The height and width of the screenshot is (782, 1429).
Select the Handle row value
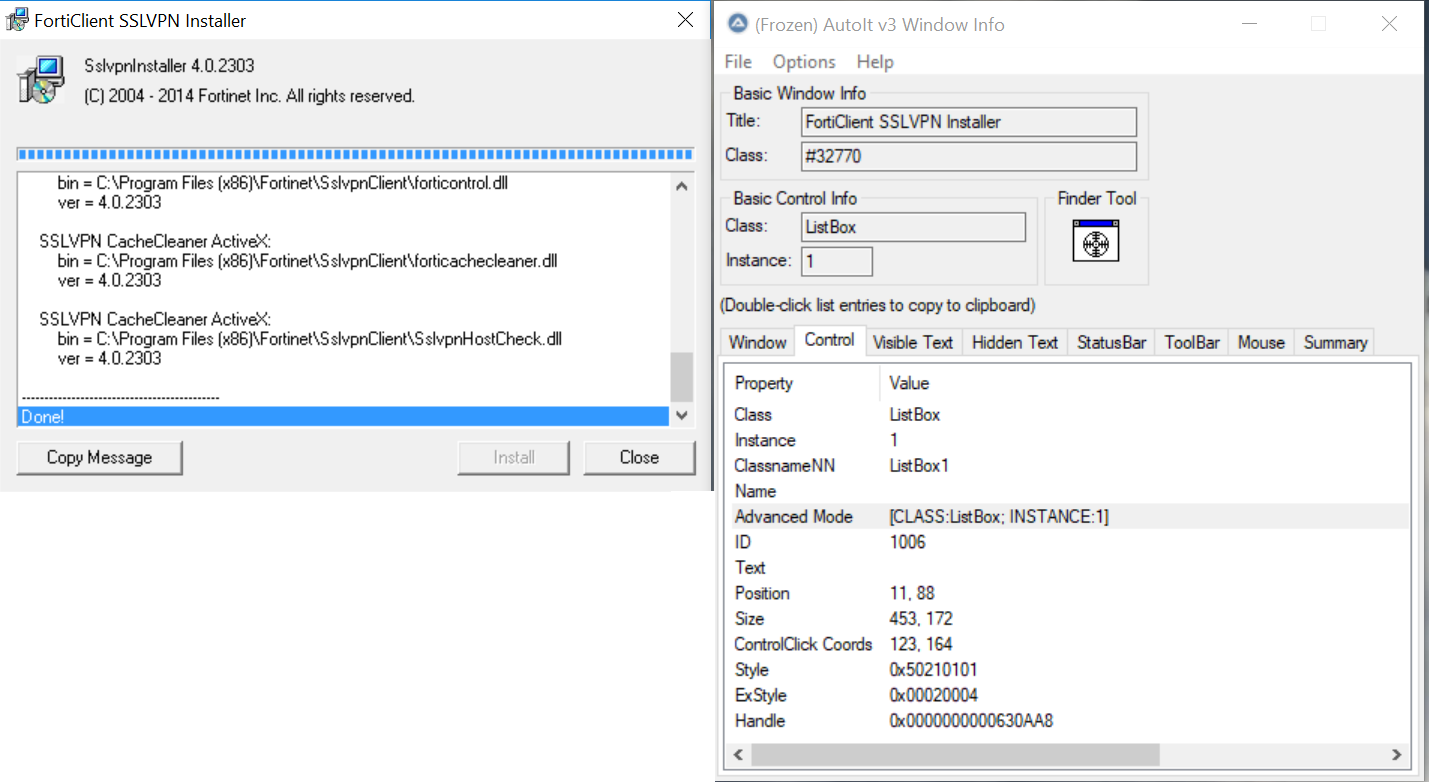971,721
